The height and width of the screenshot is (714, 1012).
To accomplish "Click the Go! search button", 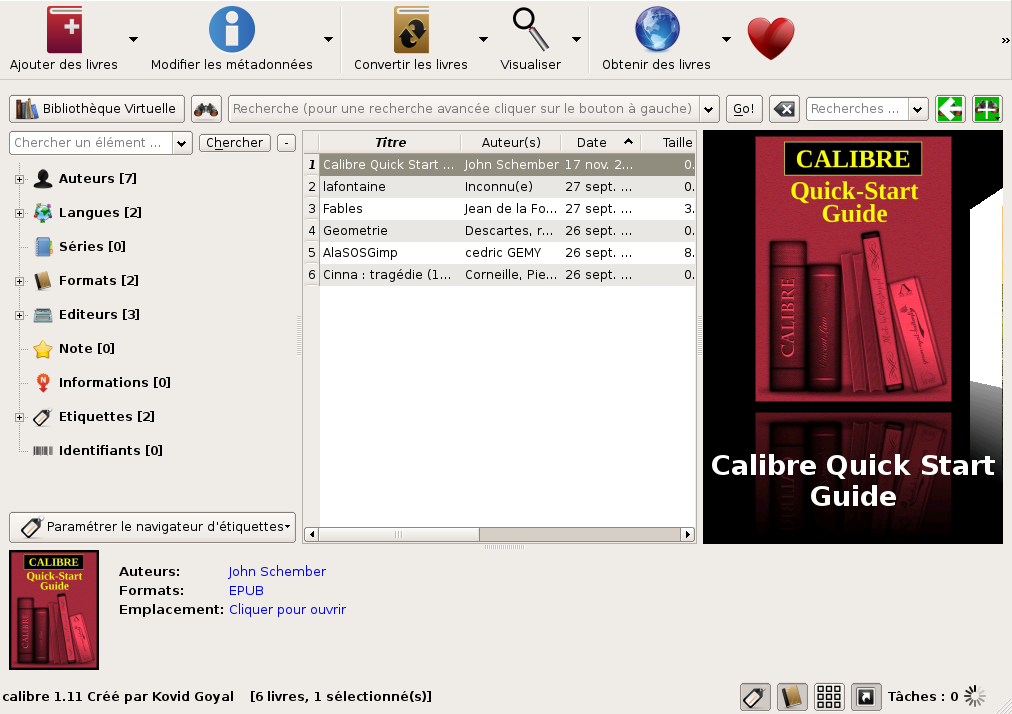I will [744, 108].
